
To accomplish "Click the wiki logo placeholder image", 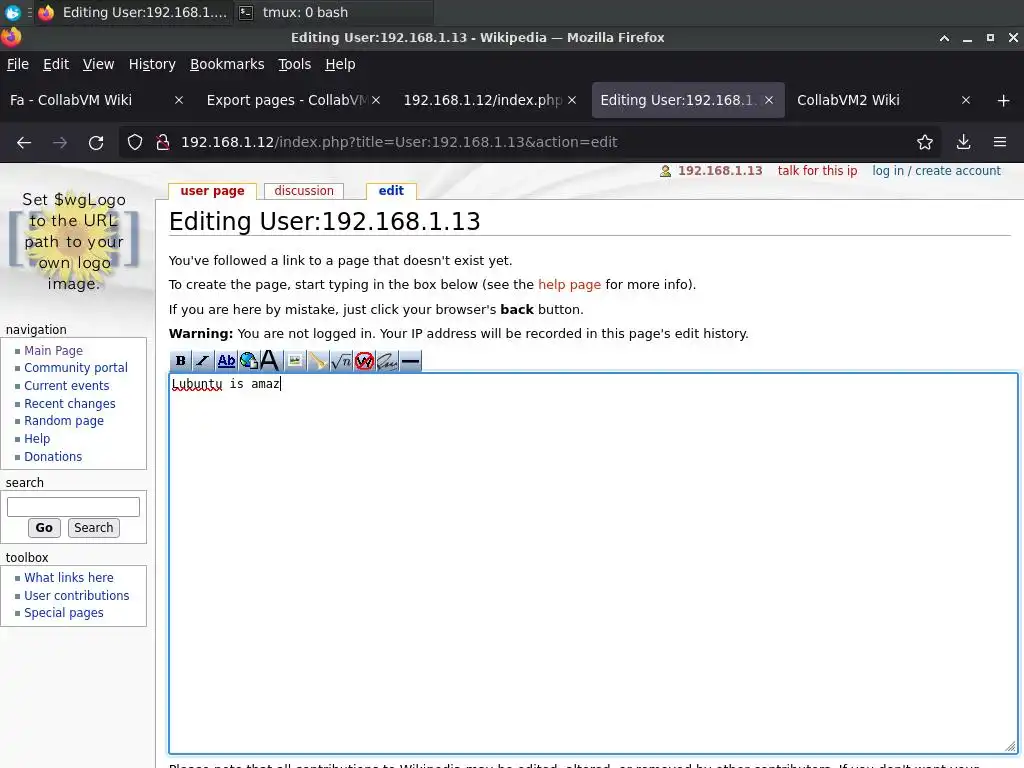I will click(74, 242).
